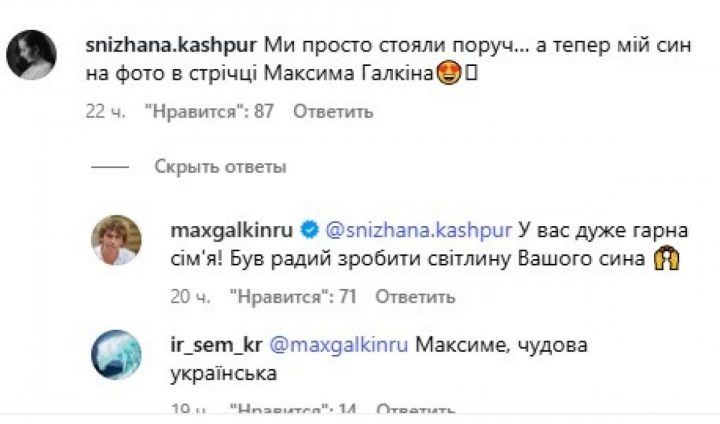Click the 22 ч. timestamp
This screenshot has height=424, width=720.
coord(106,111)
